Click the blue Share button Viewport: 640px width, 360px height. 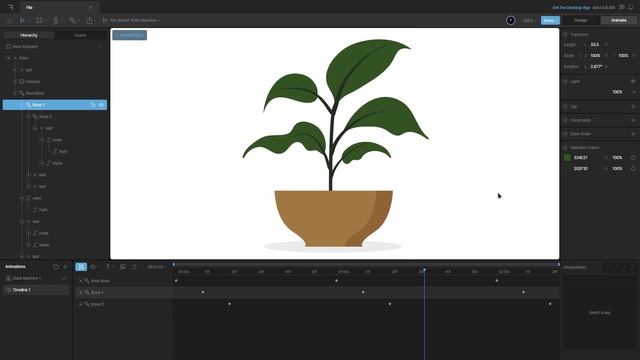550,20
